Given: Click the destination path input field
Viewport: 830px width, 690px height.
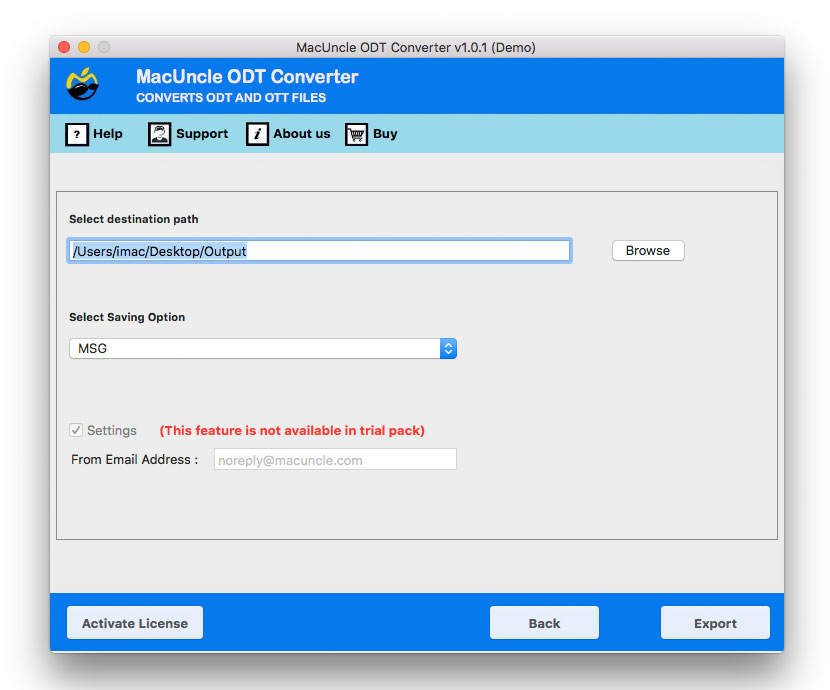Looking at the screenshot, I should (319, 250).
